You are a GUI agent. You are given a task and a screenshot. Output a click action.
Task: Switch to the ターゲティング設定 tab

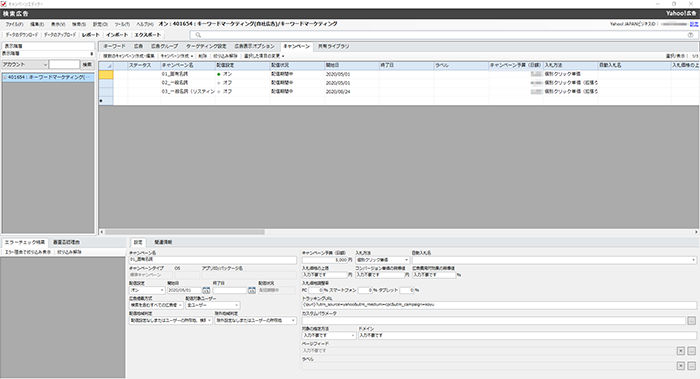[206, 46]
